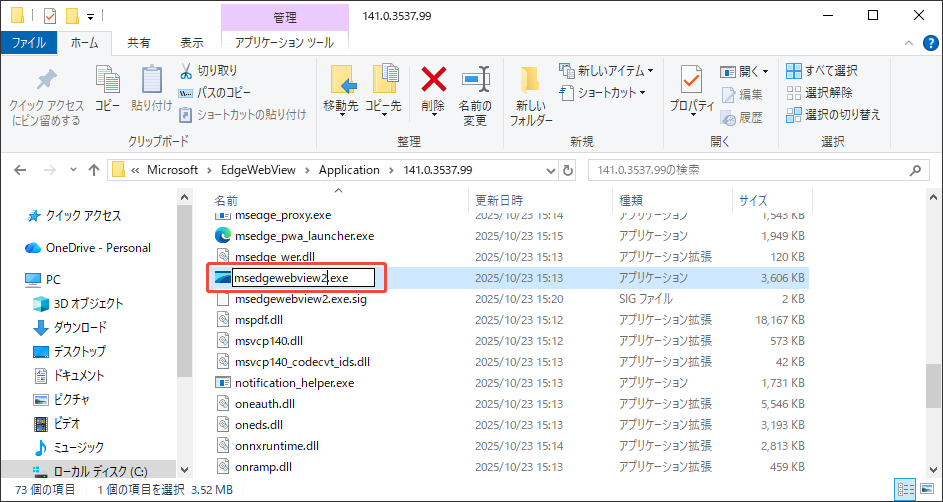
Task: Click the Rename (名前の変更) icon
Action: coord(476,79)
